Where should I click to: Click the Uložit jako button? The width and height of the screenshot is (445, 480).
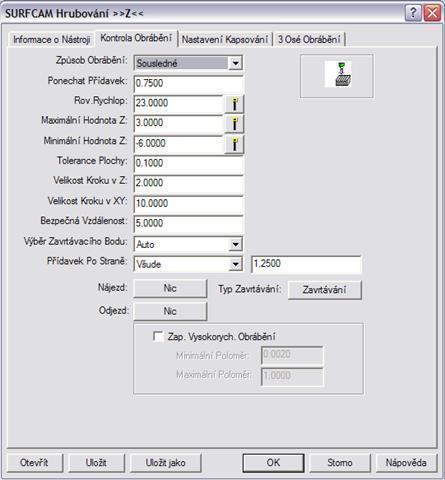165,463
